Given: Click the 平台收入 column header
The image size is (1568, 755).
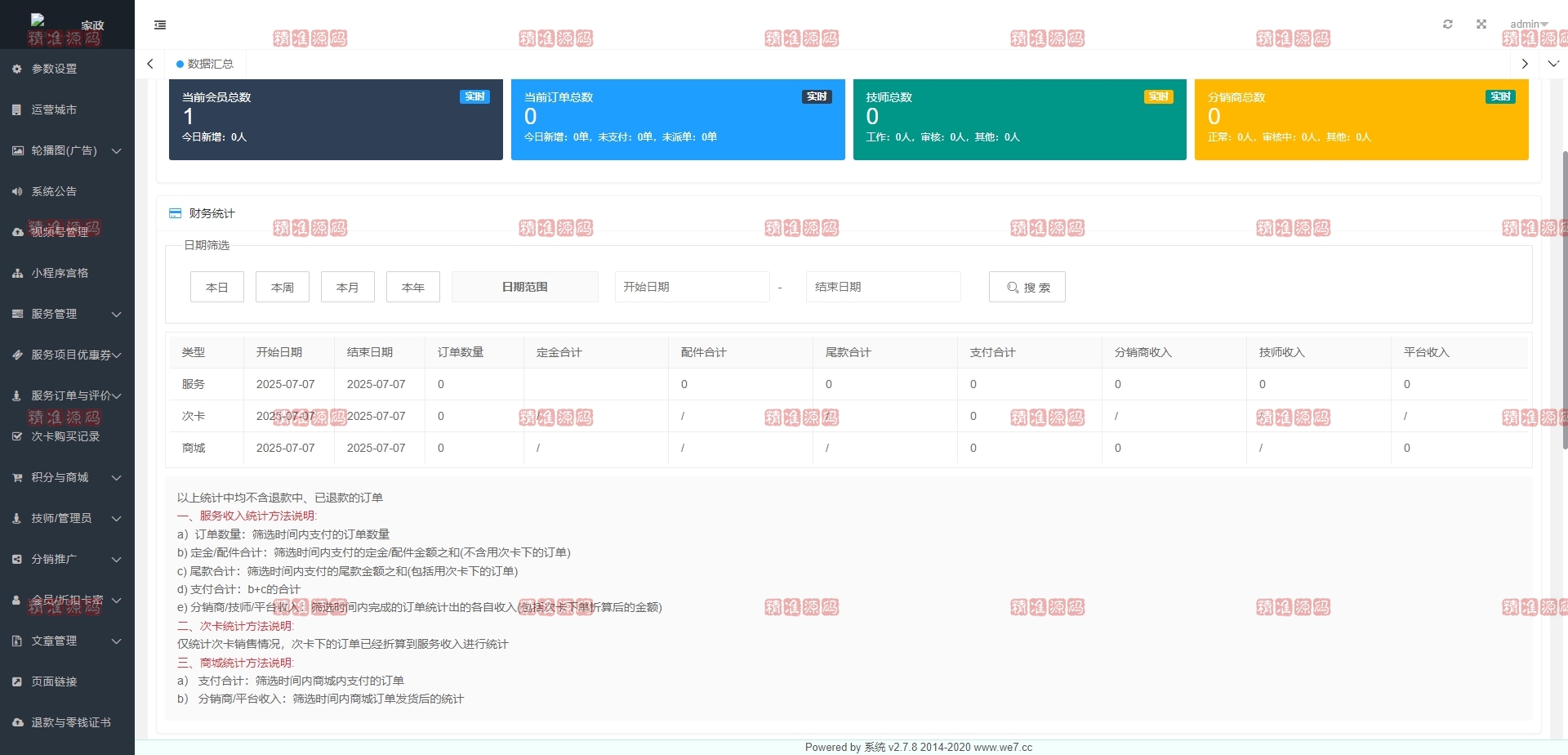Looking at the screenshot, I should click(x=1460, y=352).
